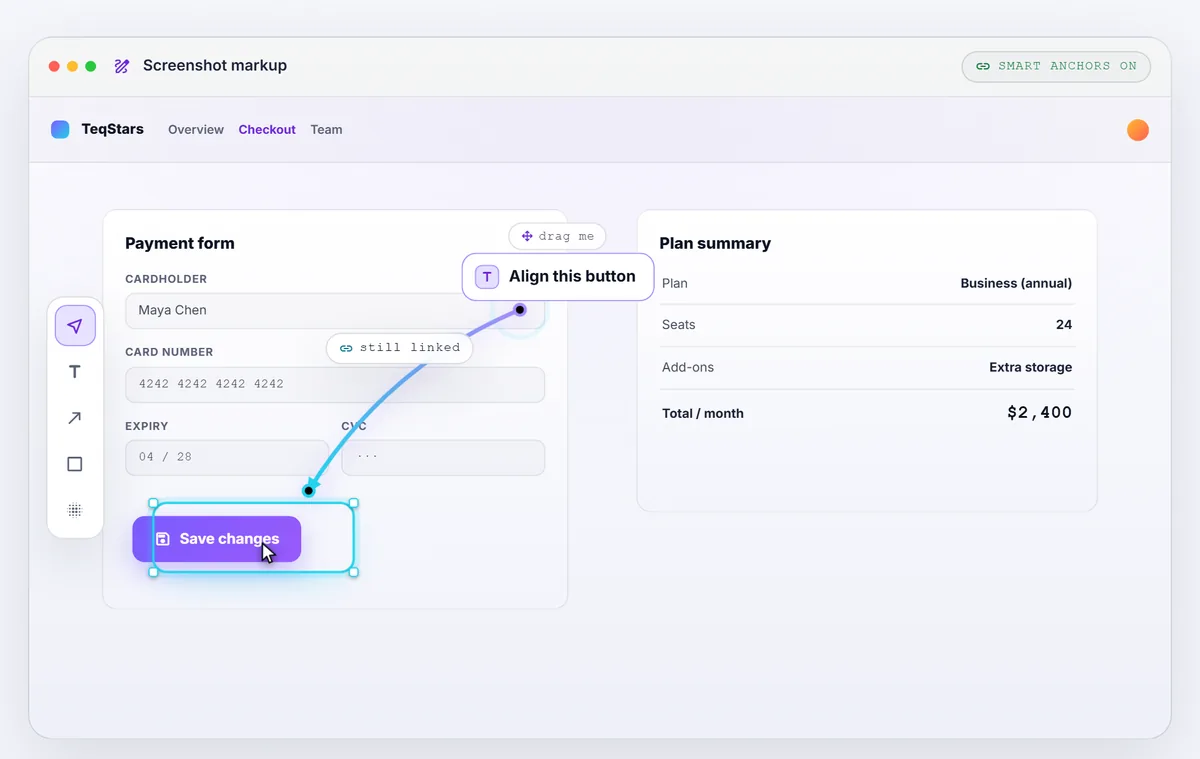Click the Extra storage add-on value
1200x759 pixels.
pyautogui.click(x=1031, y=367)
